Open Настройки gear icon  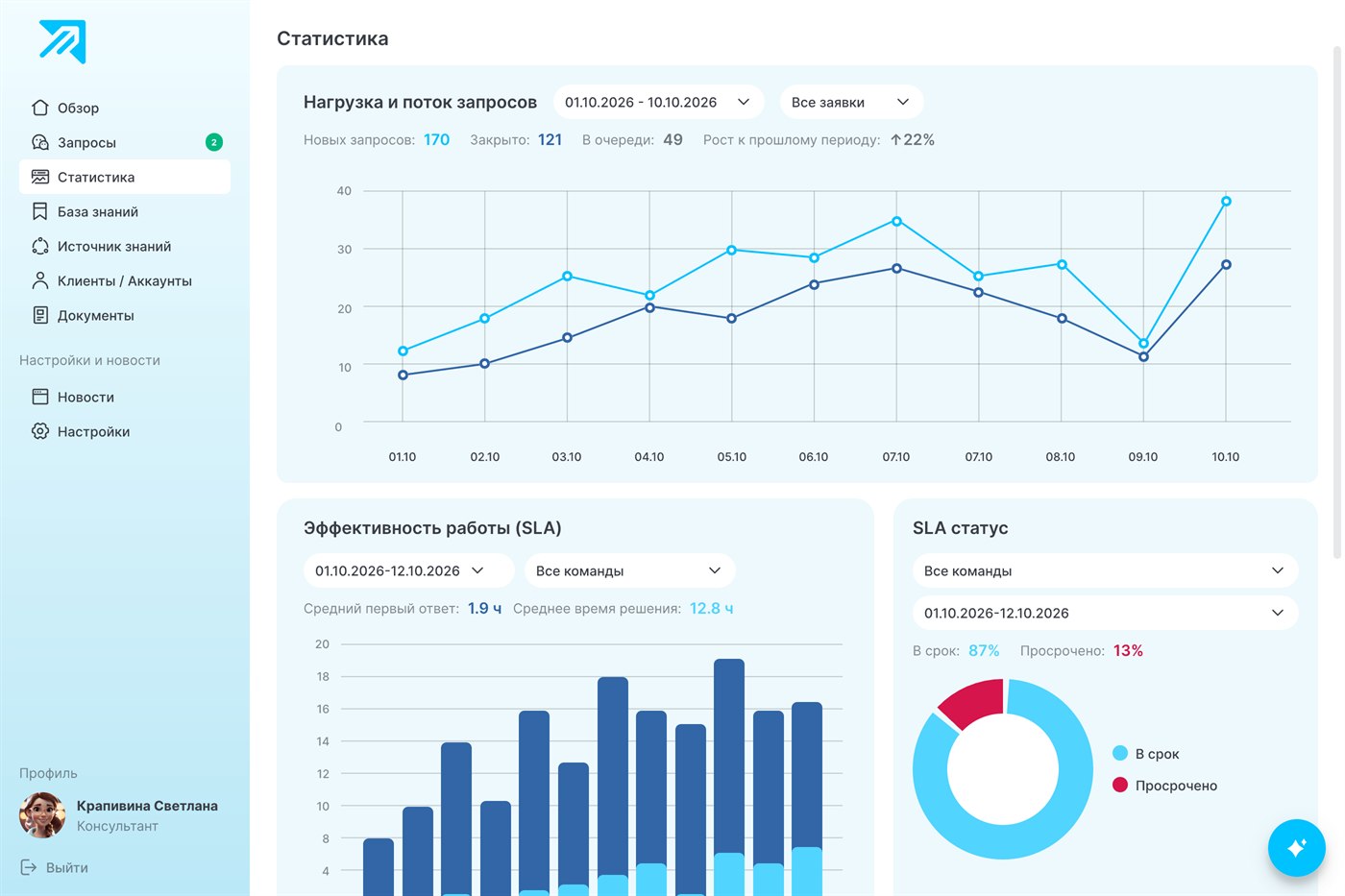39,431
